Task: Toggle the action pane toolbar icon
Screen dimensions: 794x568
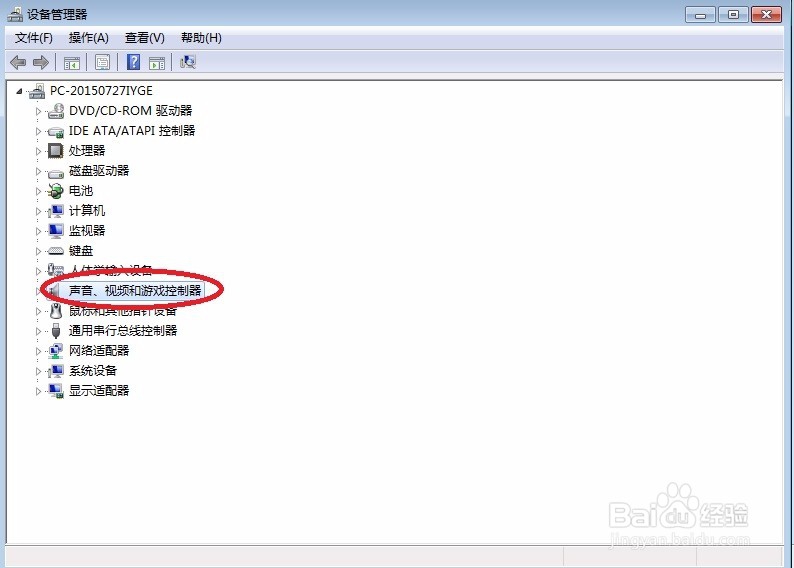Action: point(157,63)
